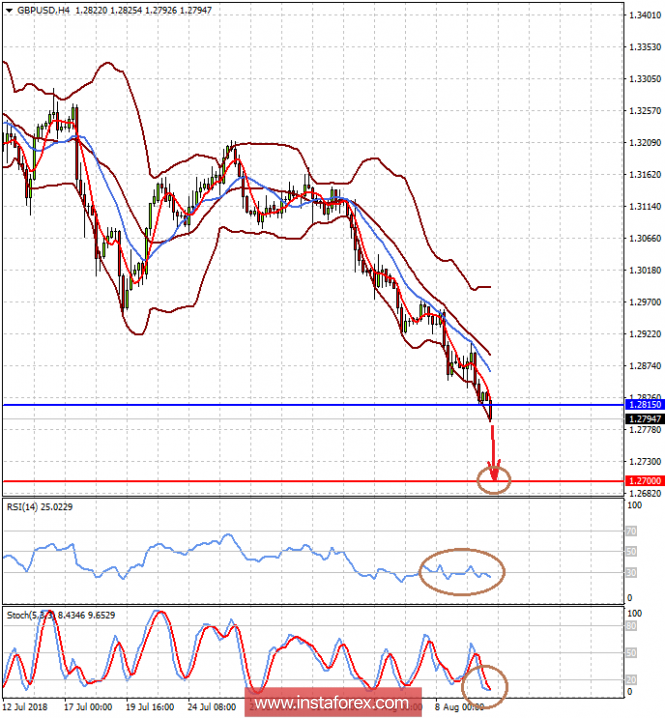Select the 12 Jul 2018 date label
665x718 pixels.
point(27,706)
